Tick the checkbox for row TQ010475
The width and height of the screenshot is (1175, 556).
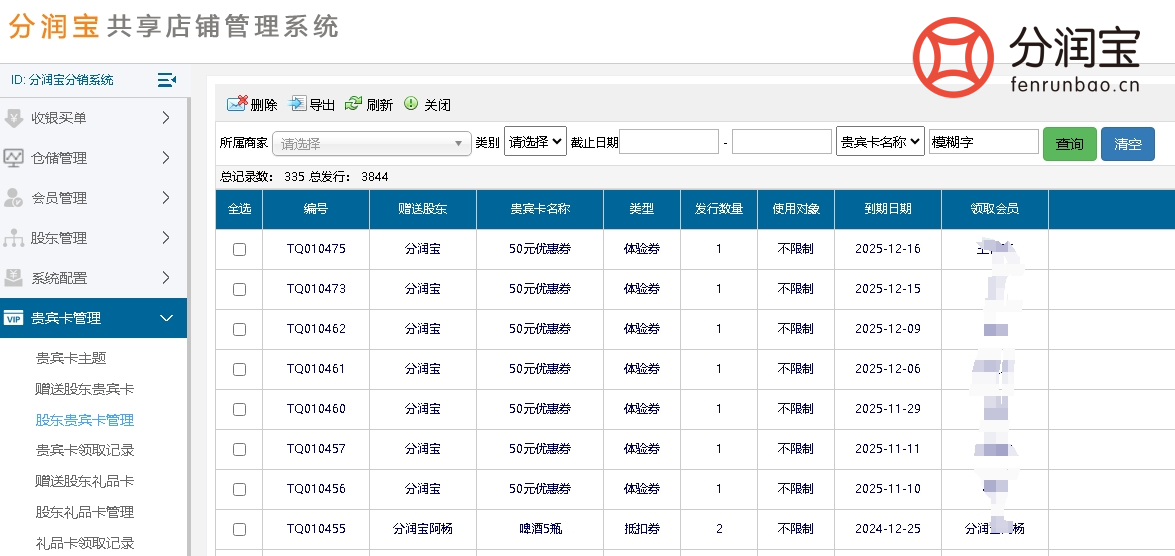pos(239,250)
